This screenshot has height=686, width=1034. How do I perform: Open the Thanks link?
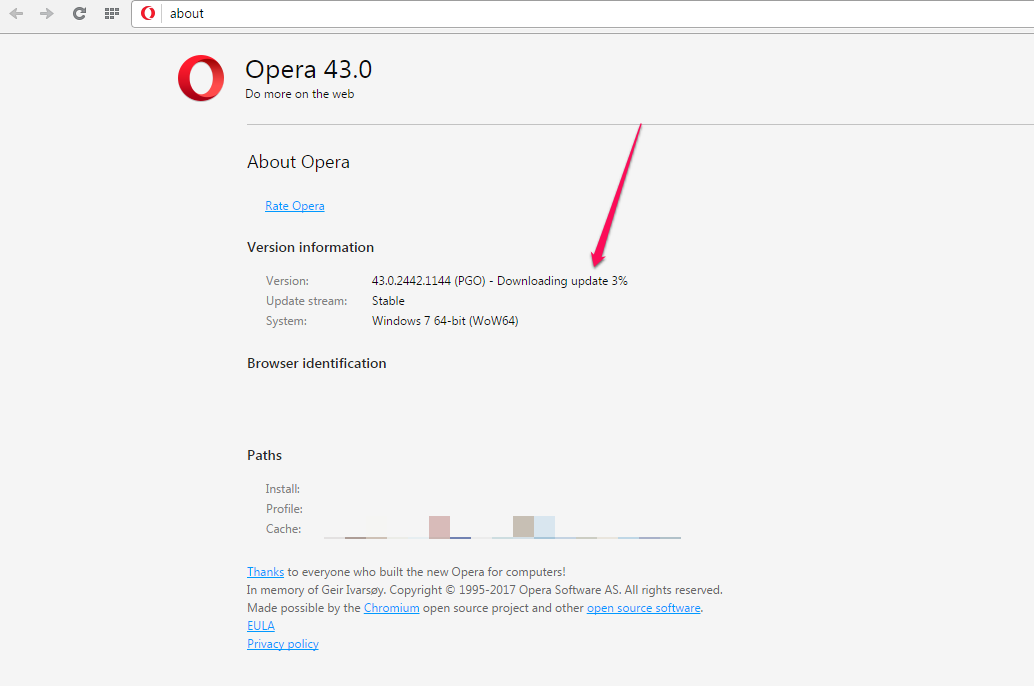pos(265,572)
